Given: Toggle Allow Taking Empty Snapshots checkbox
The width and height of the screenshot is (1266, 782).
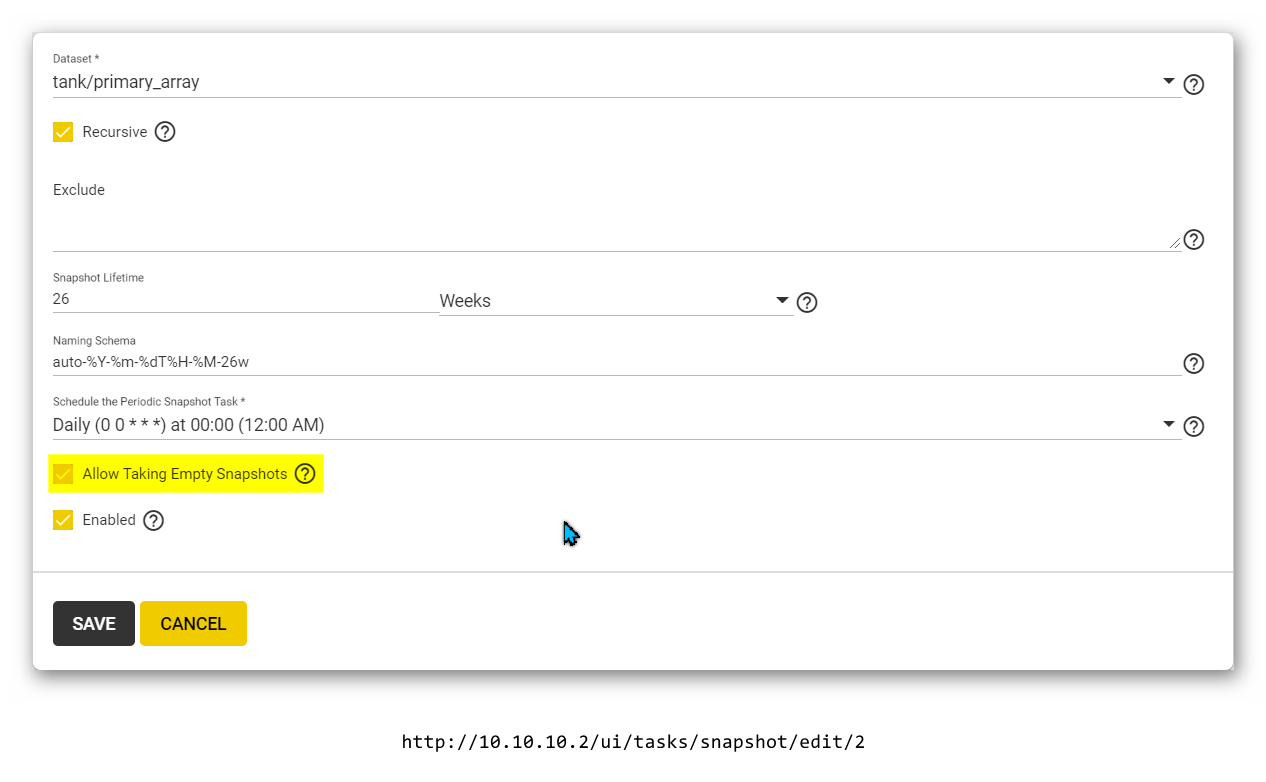Looking at the screenshot, I should (x=63, y=474).
